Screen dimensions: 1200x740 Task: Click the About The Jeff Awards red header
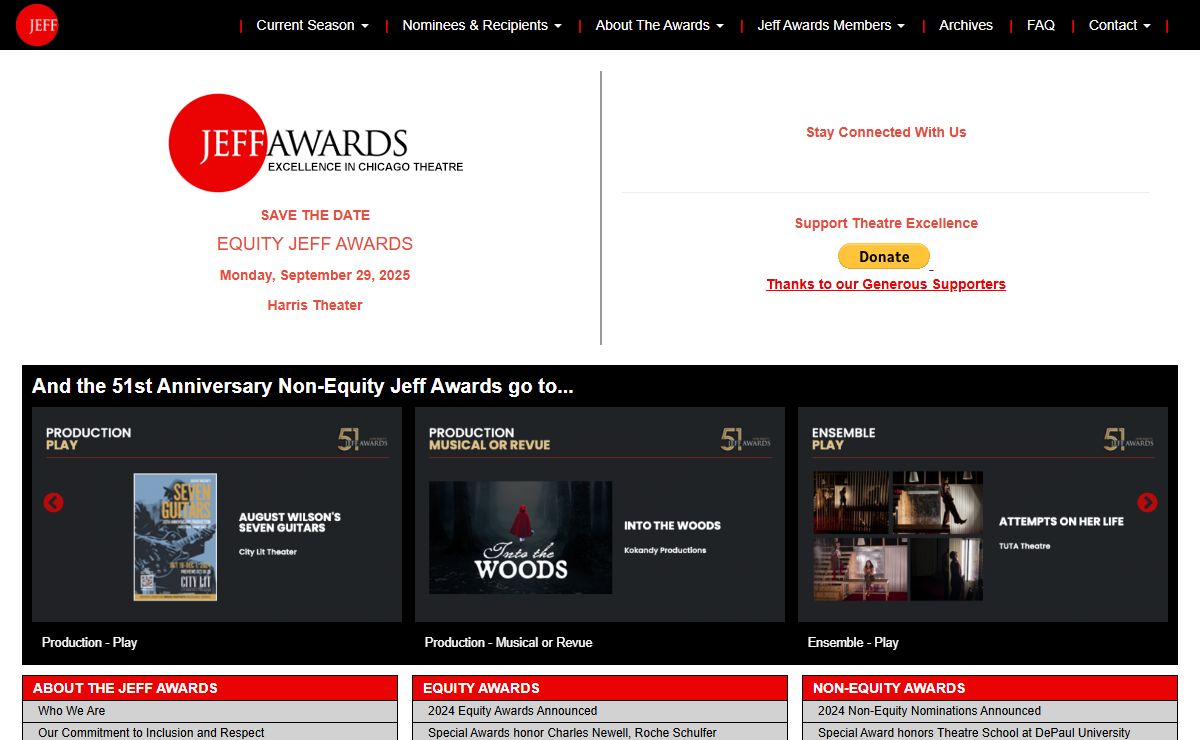210,688
